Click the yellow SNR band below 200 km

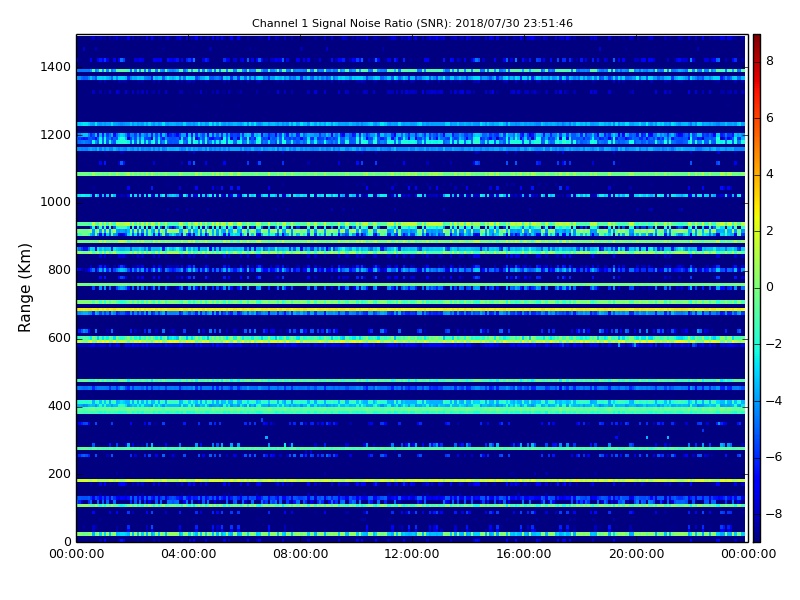(411, 481)
